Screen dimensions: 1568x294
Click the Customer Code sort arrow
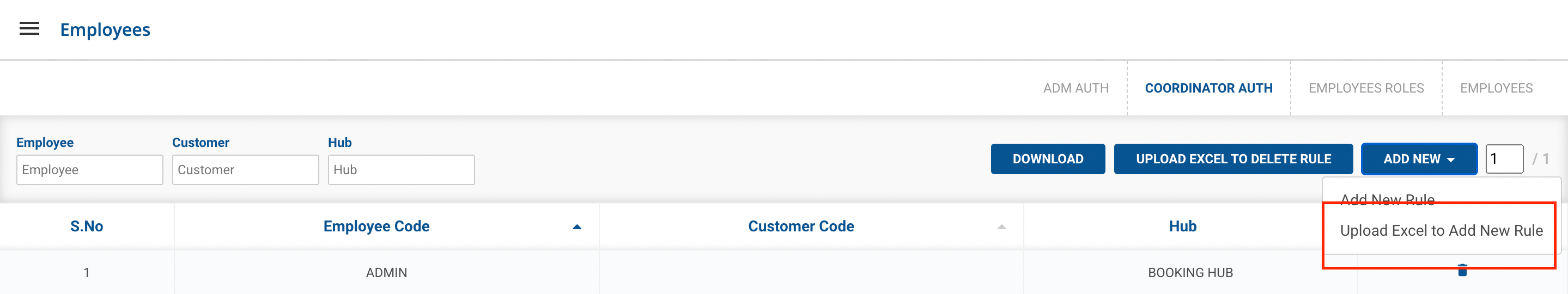pyautogui.click(x=1001, y=227)
